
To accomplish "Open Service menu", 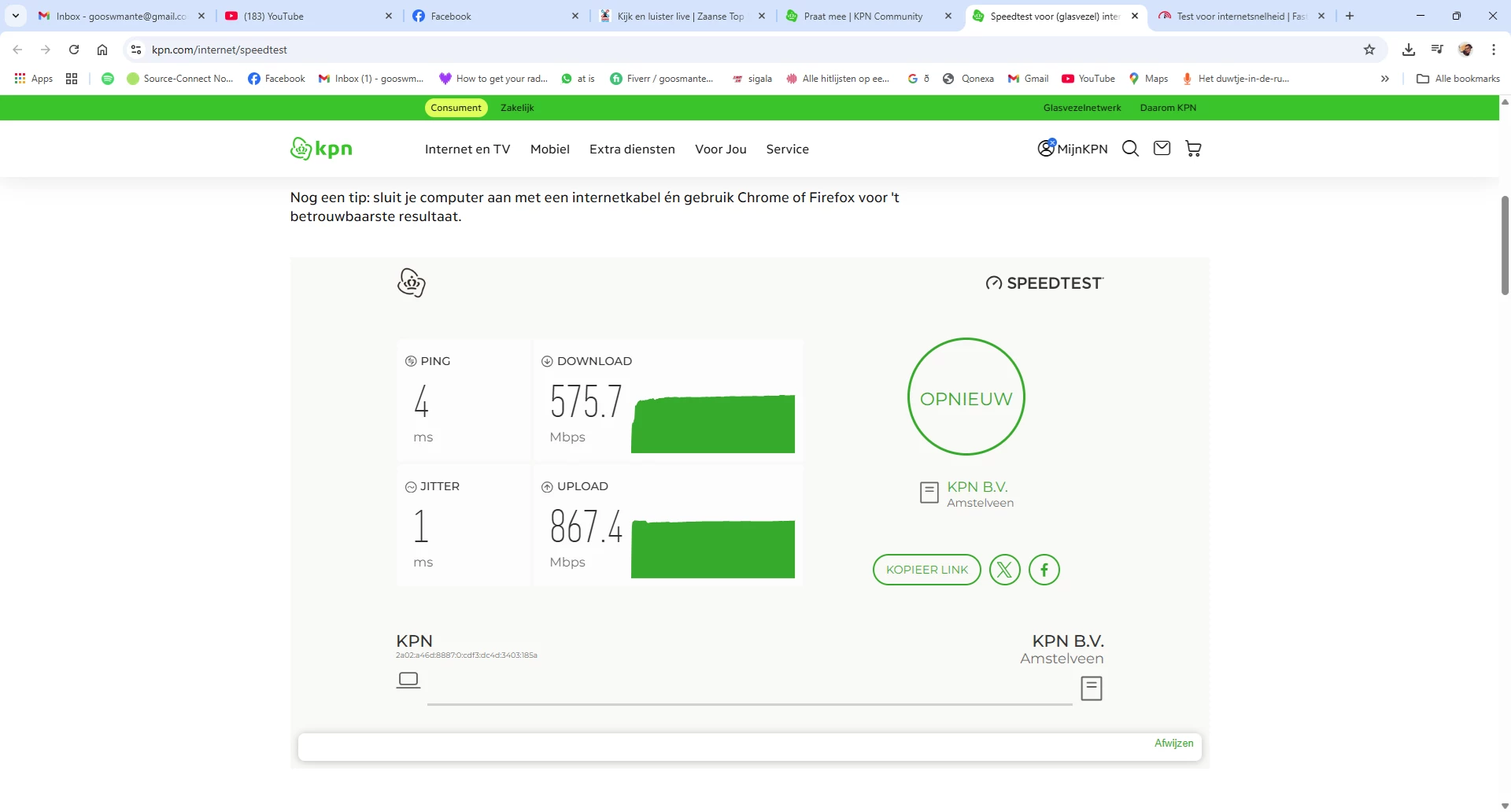I will pos(788,149).
